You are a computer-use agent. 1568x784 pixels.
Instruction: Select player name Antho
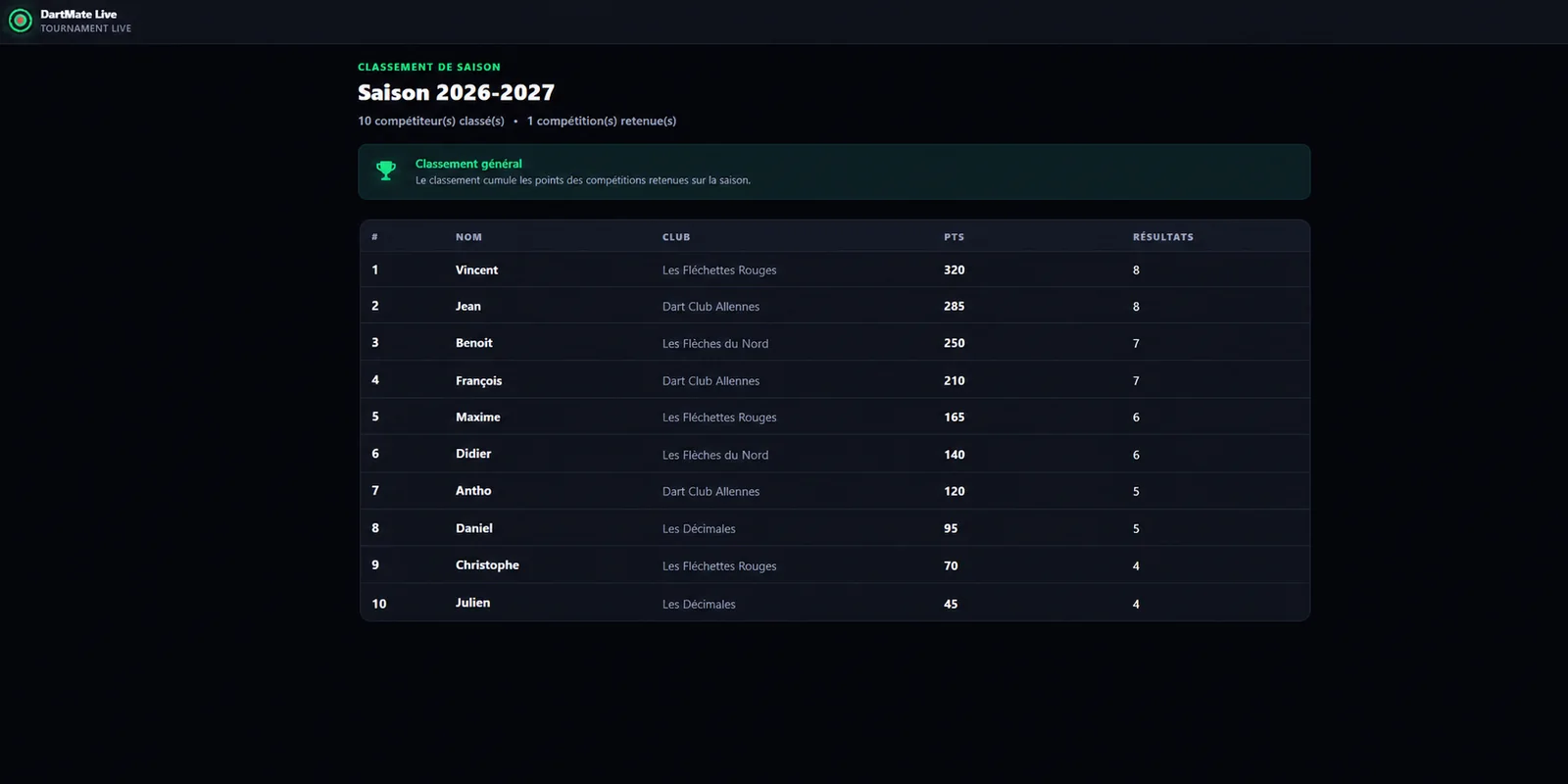(473, 491)
